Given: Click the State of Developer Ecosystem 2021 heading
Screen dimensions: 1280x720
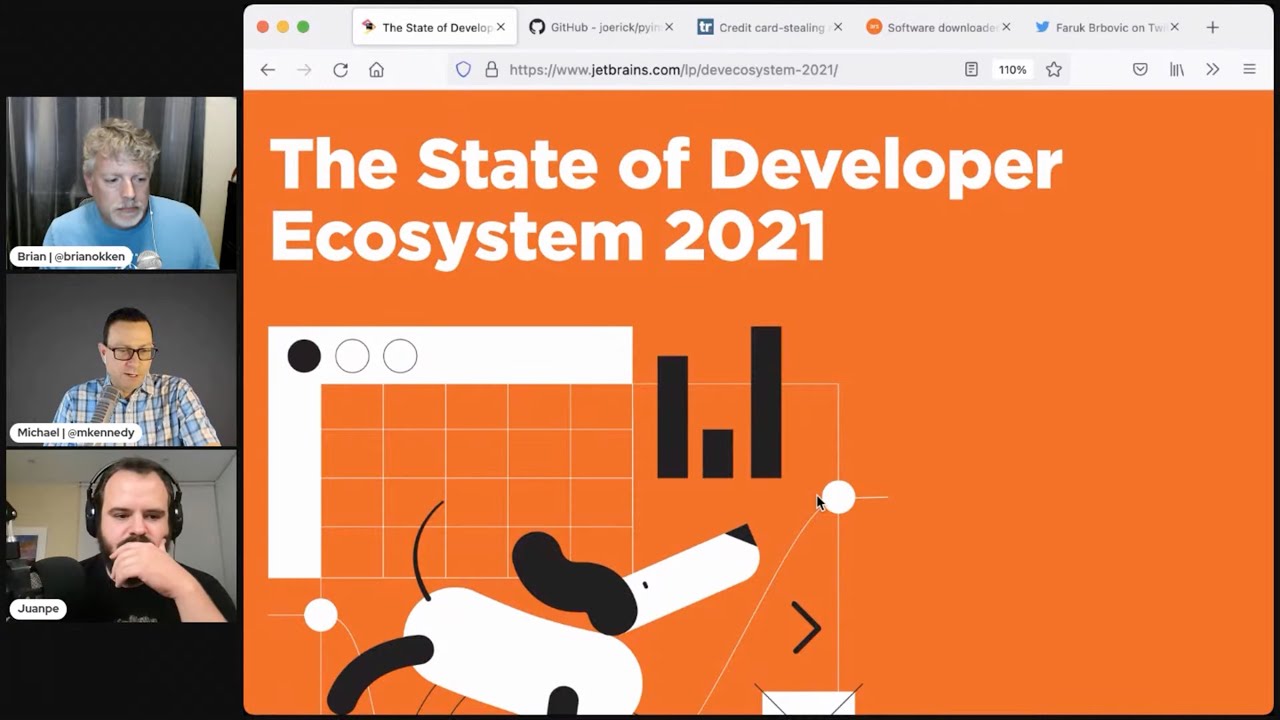Looking at the screenshot, I should (x=665, y=200).
